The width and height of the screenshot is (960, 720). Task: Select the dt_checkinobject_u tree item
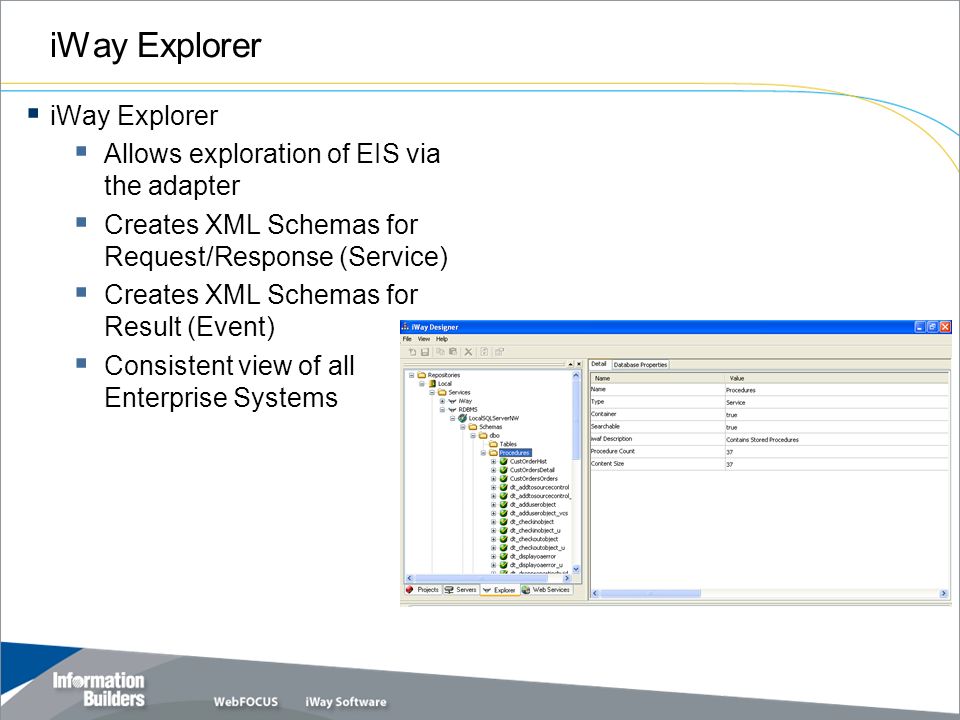pyautogui.click(x=535, y=531)
